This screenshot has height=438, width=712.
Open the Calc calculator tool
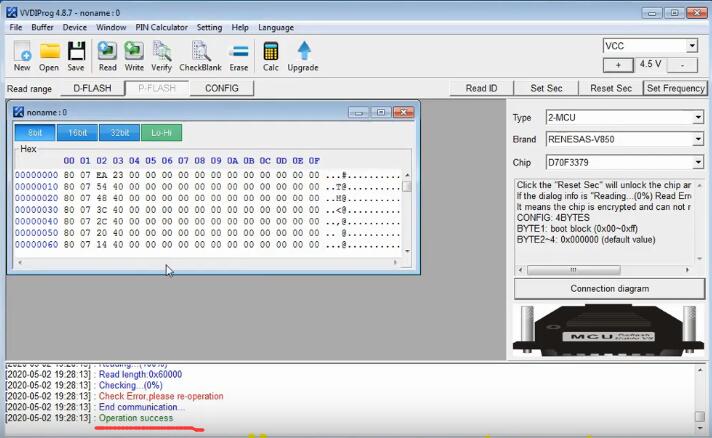click(x=271, y=56)
